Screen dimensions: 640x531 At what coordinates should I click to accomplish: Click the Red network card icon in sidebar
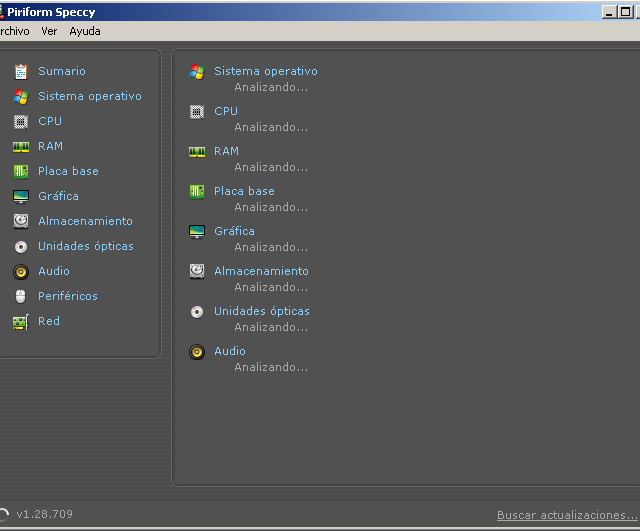point(21,322)
